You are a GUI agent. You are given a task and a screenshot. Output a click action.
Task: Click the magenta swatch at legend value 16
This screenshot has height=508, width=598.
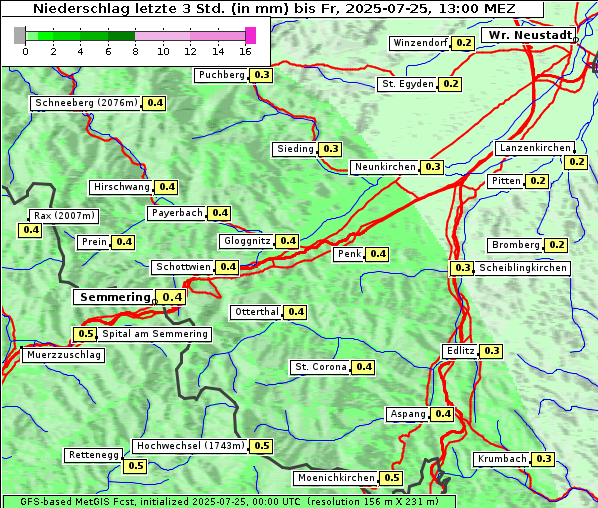(251, 35)
